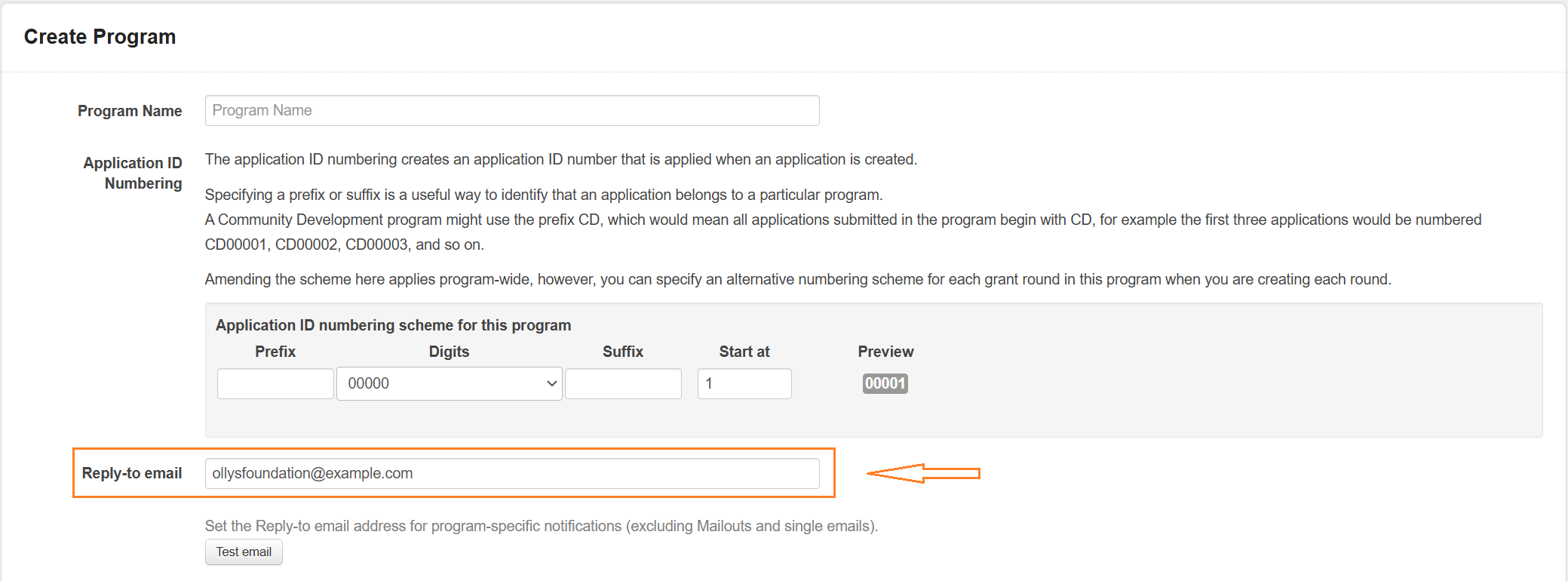
Task: Click the Program Name label
Action: click(x=130, y=111)
